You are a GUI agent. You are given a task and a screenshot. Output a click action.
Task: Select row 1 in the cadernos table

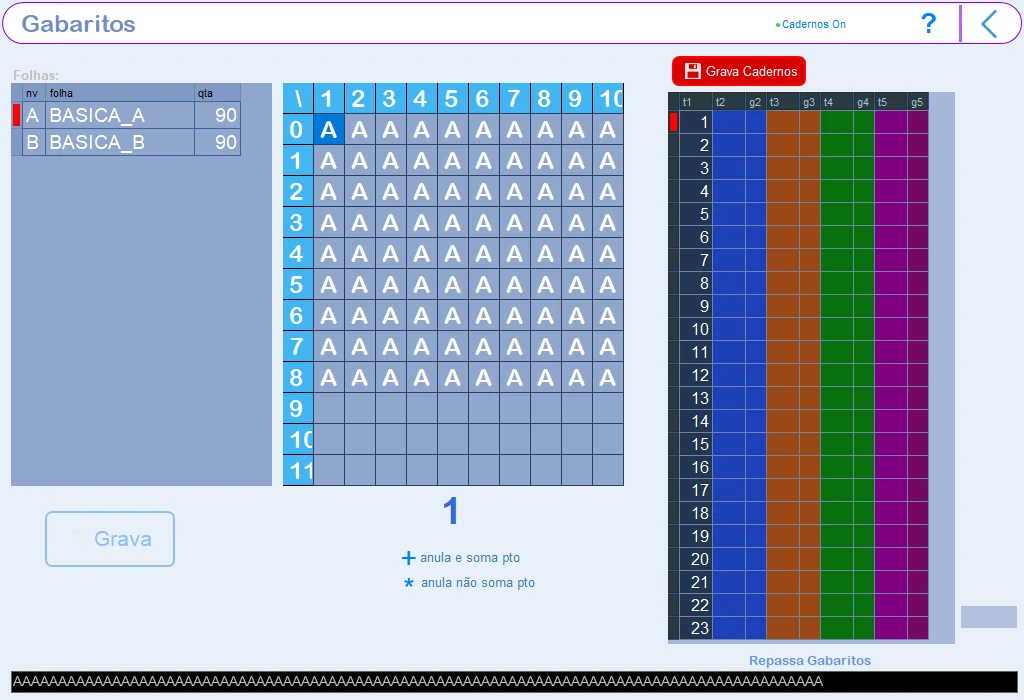798,122
